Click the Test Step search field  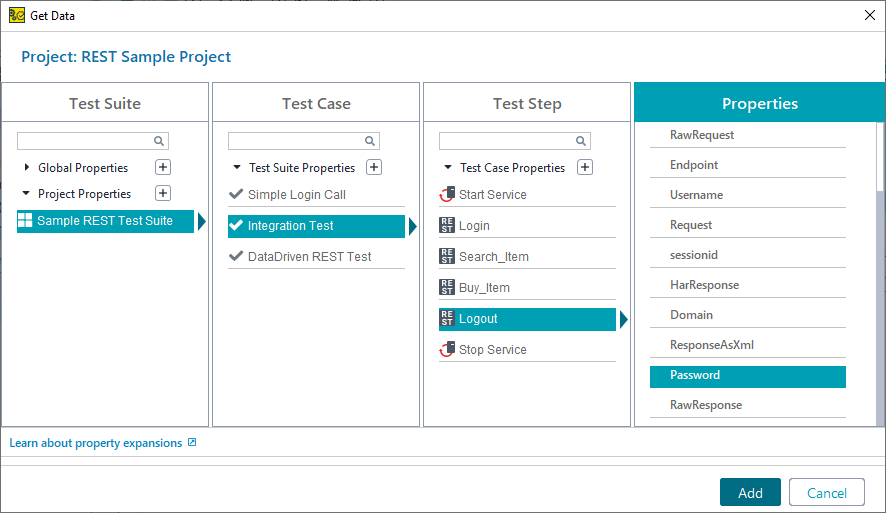(507, 142)
